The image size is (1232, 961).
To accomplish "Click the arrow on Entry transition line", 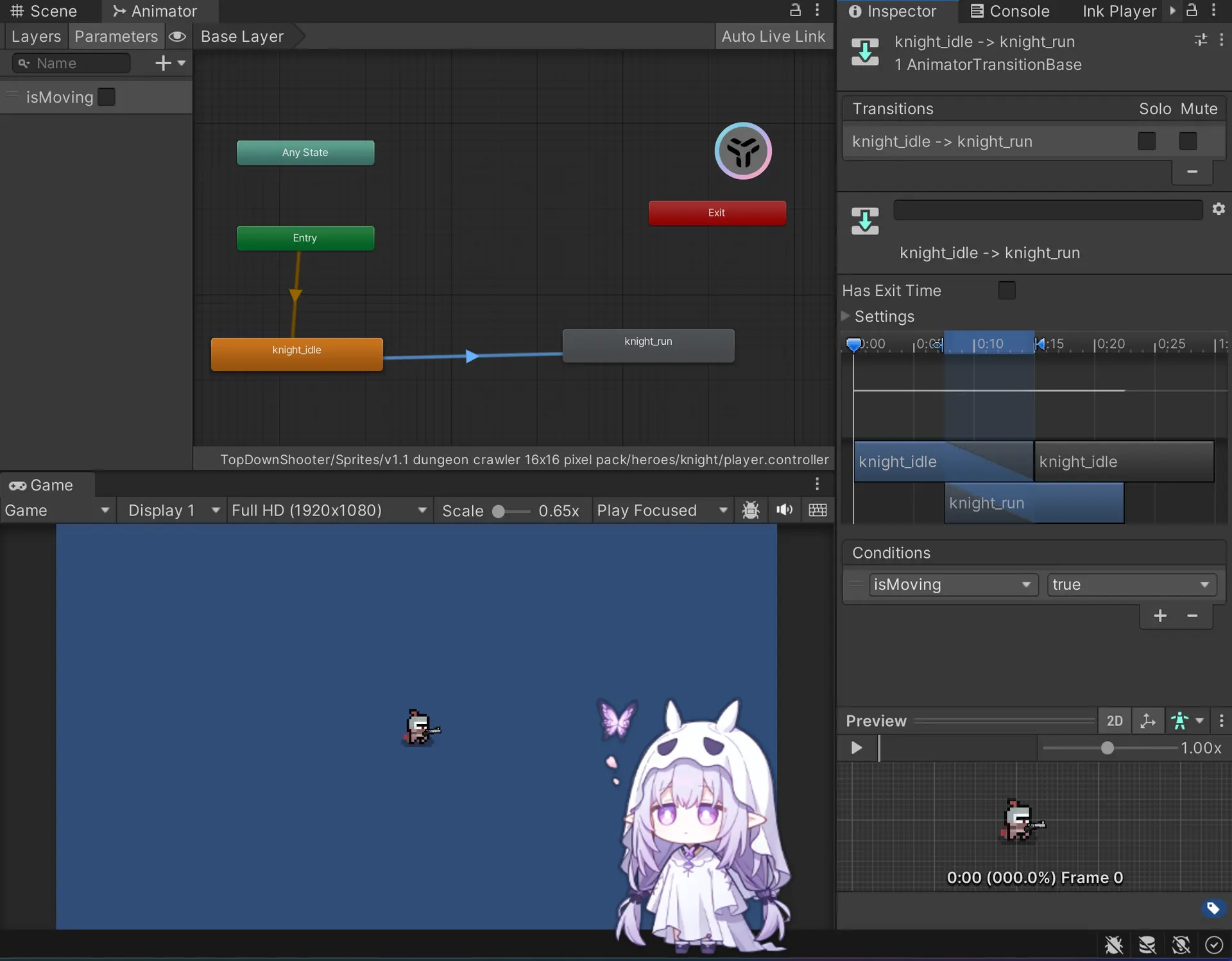I will coord(295,295).
